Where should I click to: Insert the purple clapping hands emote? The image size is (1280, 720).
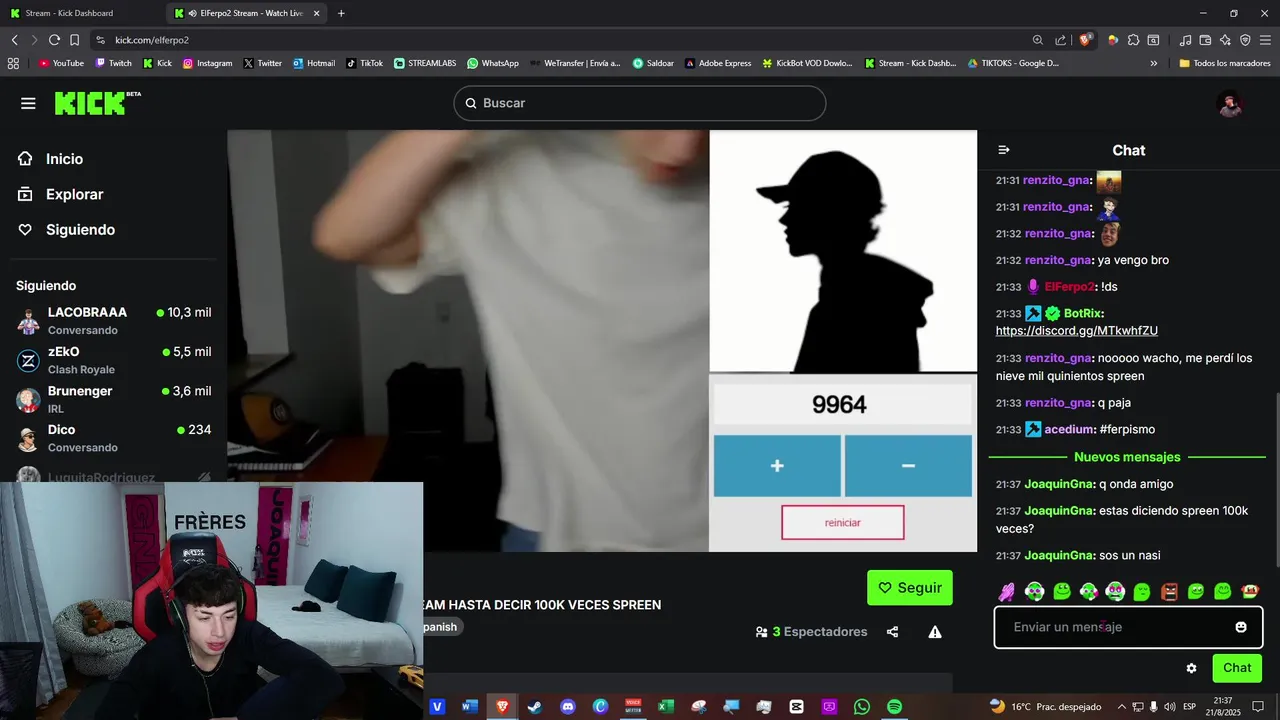click(1007, 592)
